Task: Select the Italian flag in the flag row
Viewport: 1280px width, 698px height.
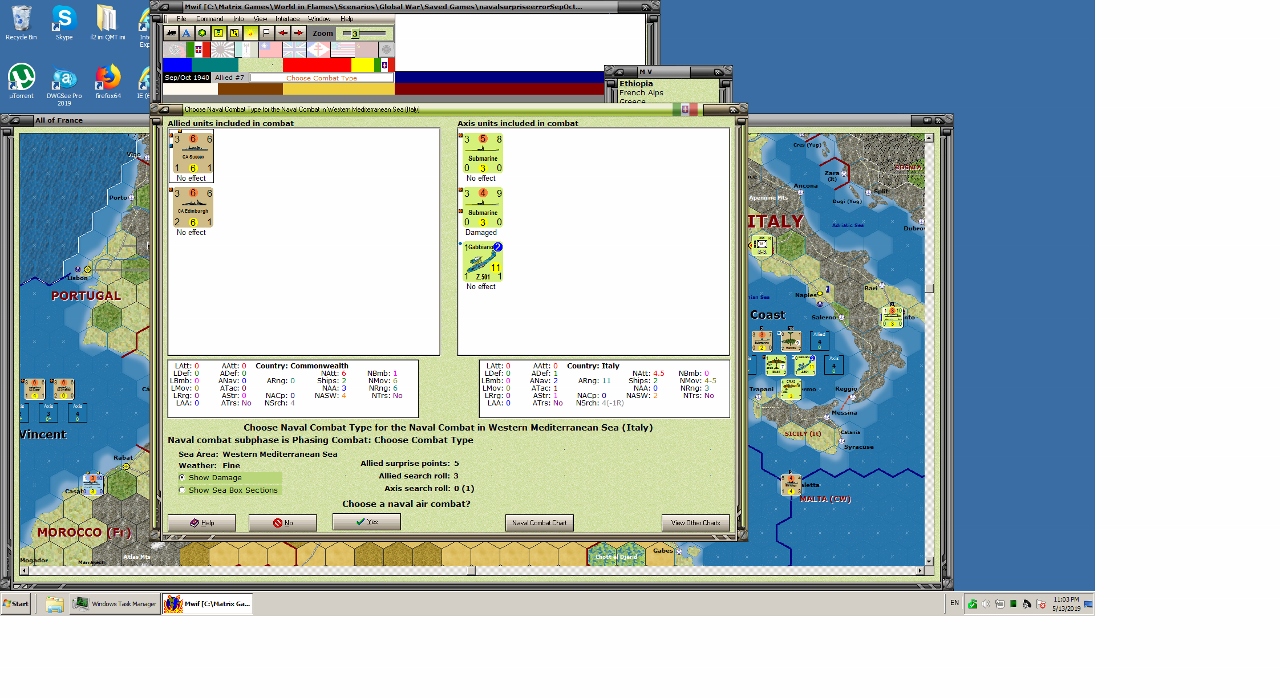Action: [x=199, y=49]
